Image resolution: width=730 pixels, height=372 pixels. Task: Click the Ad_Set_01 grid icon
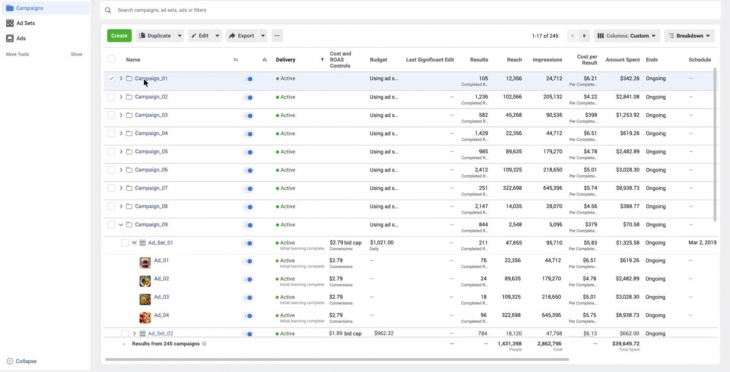click(x=143, y=243)
